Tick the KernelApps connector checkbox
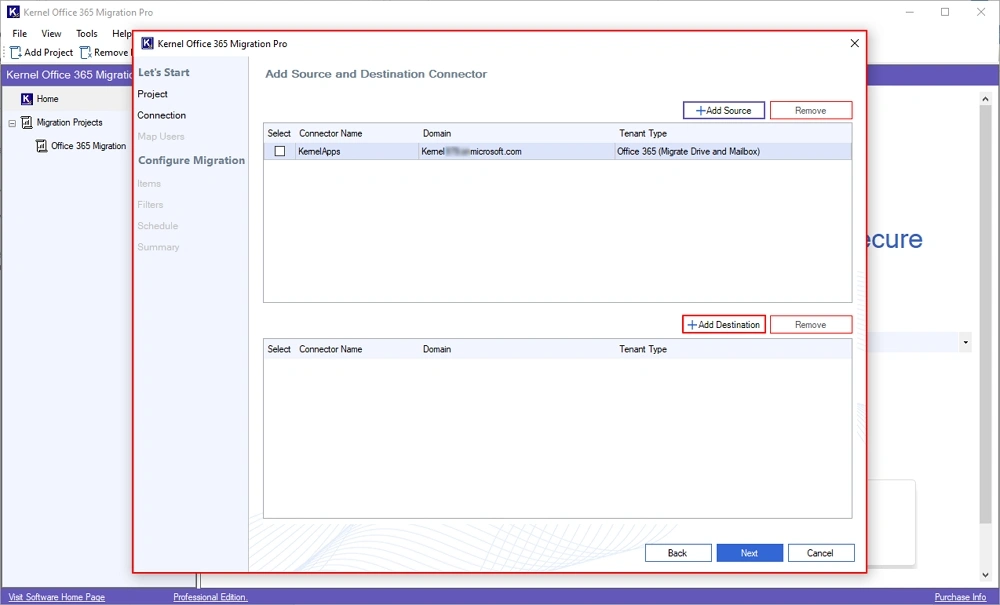Viewport: 1000px width, 605px height. (280, 151)
